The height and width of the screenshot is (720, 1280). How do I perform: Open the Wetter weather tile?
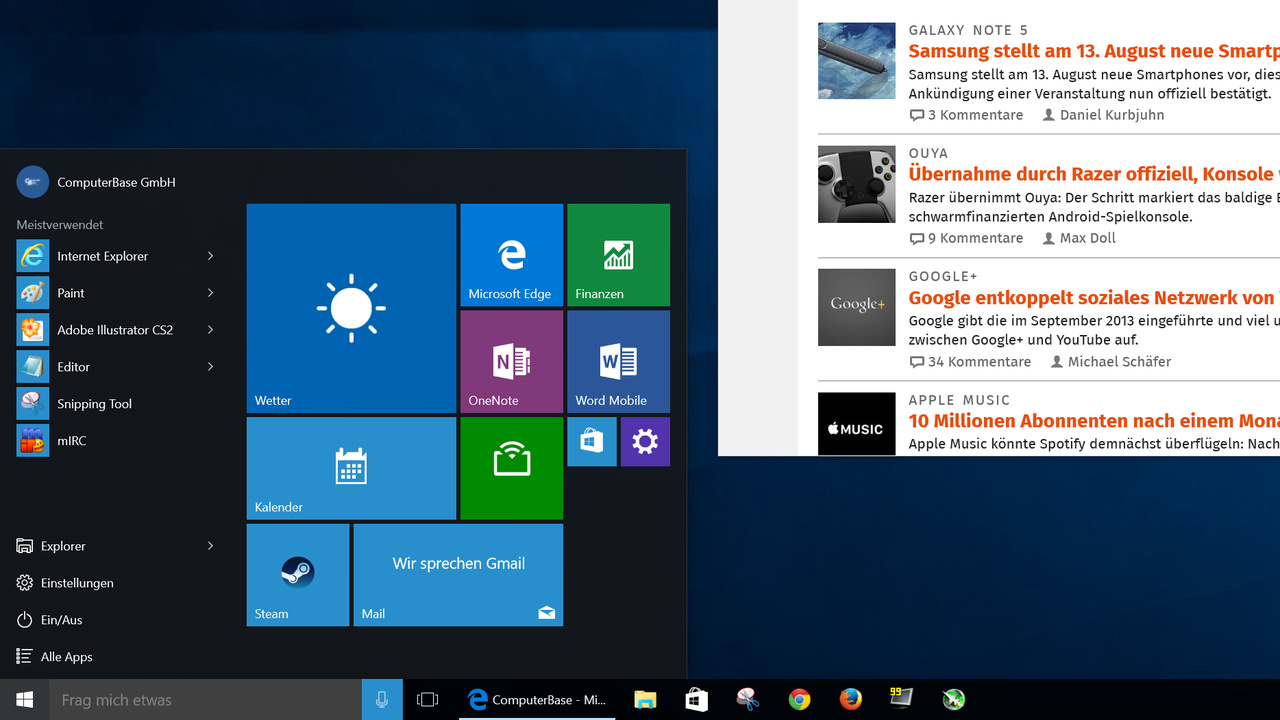351,308
